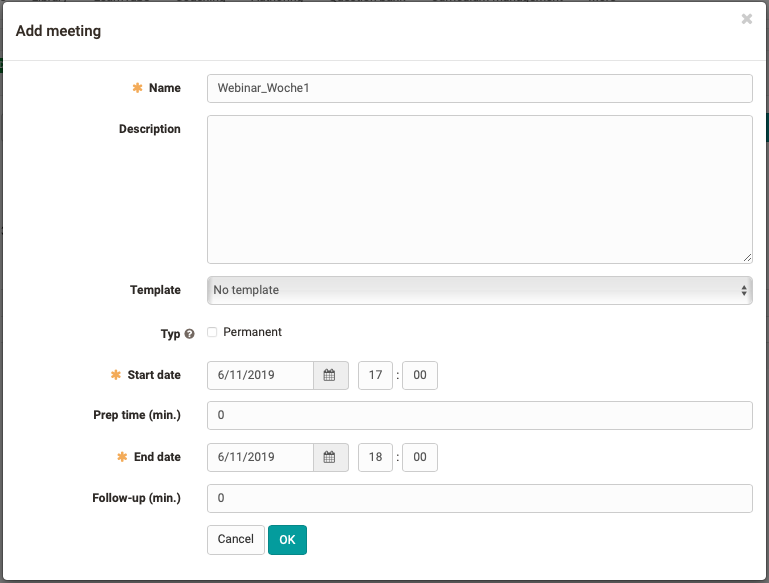Click the start time minutes field

[x=420, y=376]
